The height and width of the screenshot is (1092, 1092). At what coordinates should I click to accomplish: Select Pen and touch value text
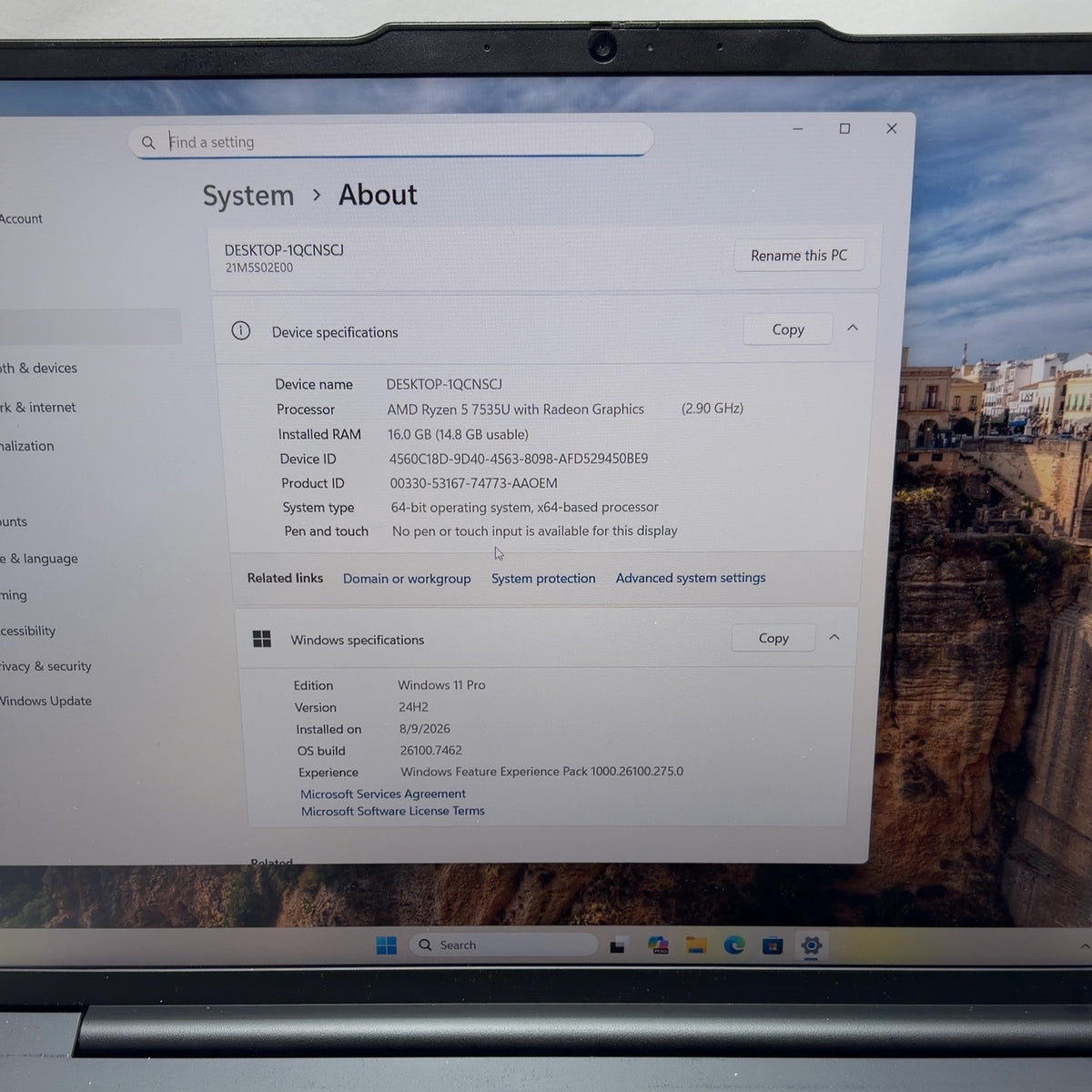pos(535,531)
